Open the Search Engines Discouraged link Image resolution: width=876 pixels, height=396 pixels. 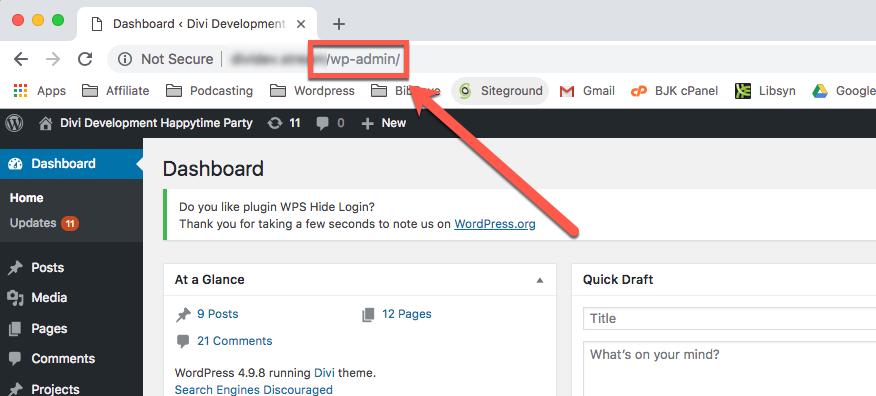(254, 389)
